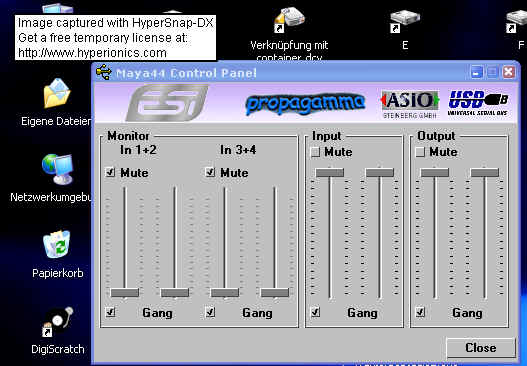This screenshot has height=366, width=527.
Task: Click the right Output fader handle
Action: [x=485, y=173]
